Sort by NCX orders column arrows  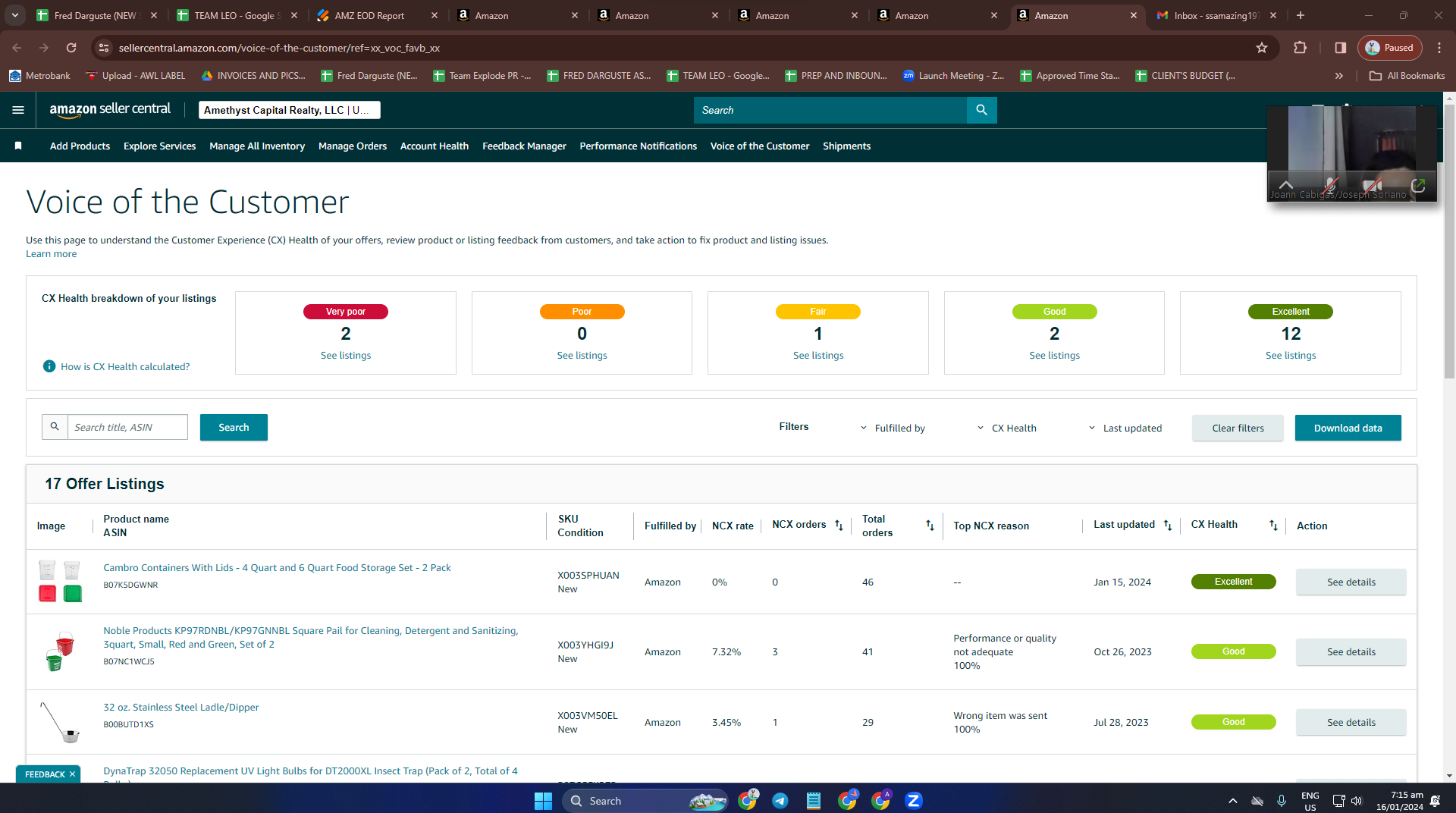click(839, 525)
